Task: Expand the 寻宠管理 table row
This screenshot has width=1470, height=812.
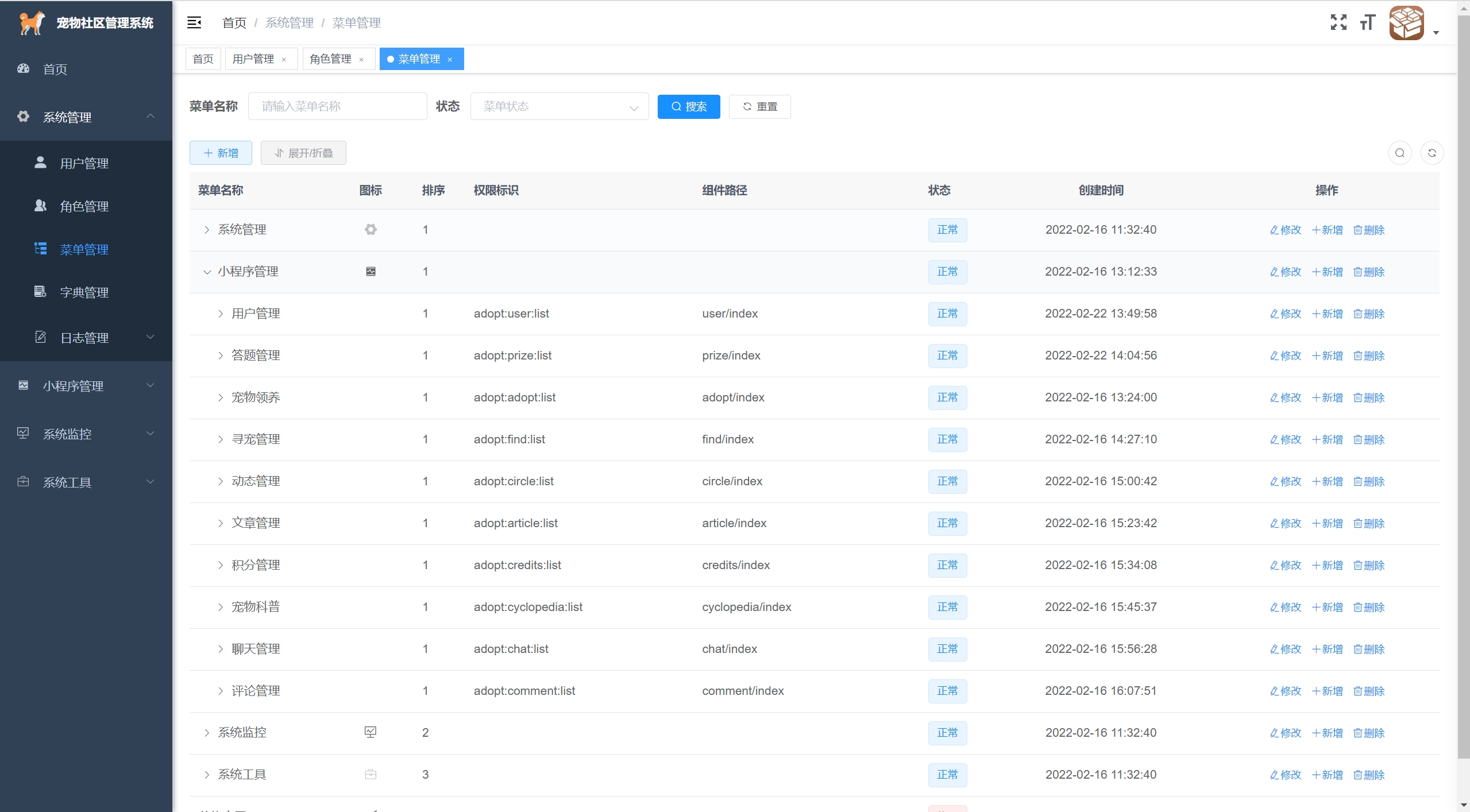Action: click(x=221, y=439)
